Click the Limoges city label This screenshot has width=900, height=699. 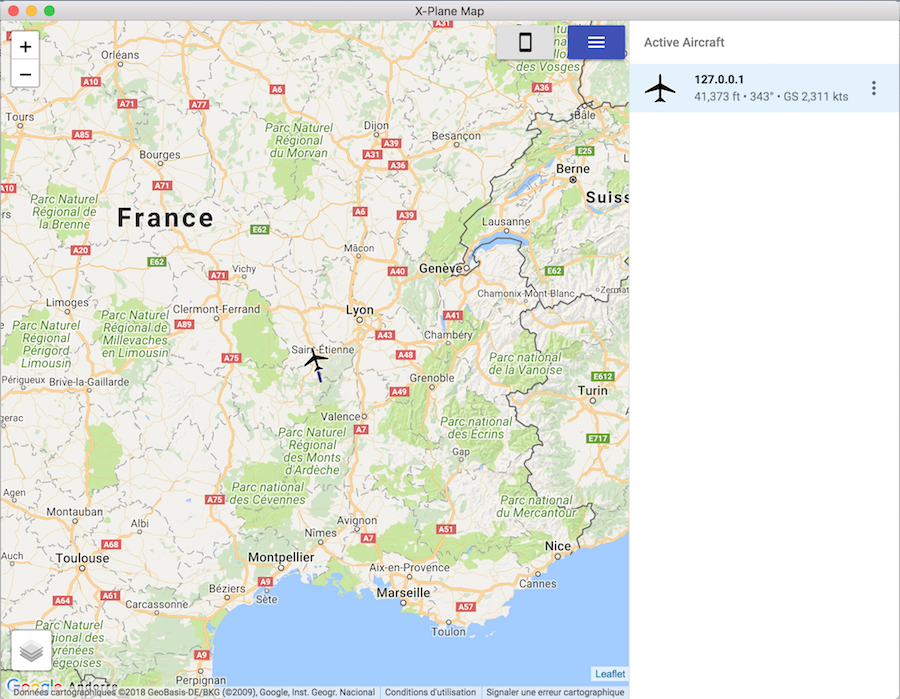[x=67, y=302]
